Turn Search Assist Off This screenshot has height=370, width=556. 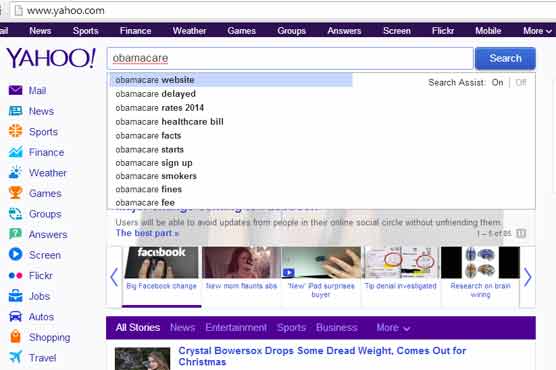pos(521,82)
